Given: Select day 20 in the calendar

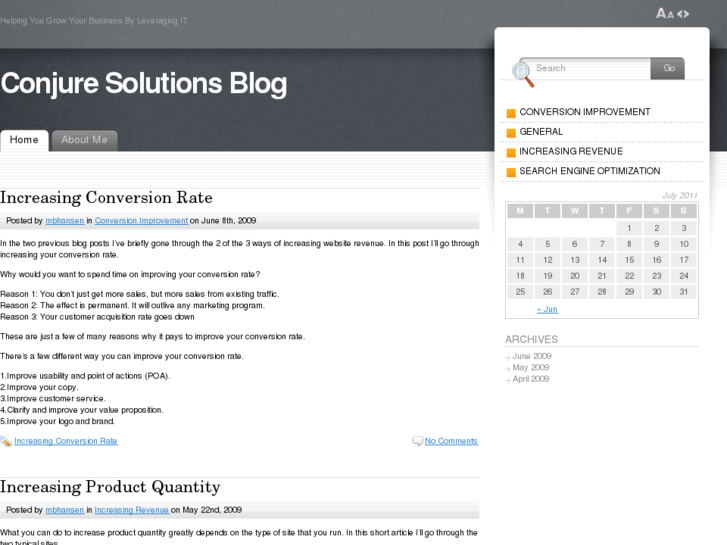Looking at the screenshot, I should [x=575, y=276].
